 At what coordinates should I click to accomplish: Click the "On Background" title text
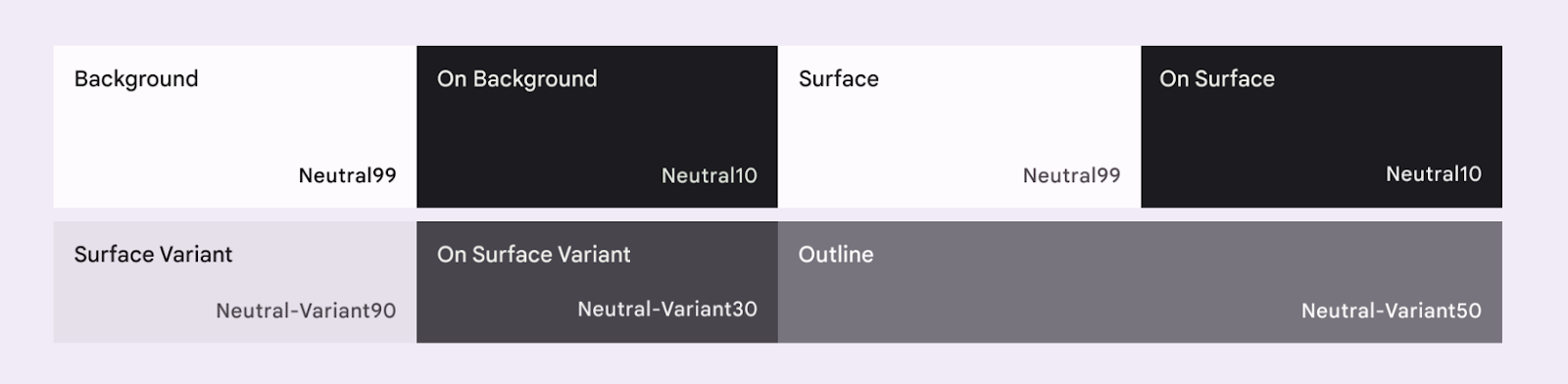pos(516,79)
